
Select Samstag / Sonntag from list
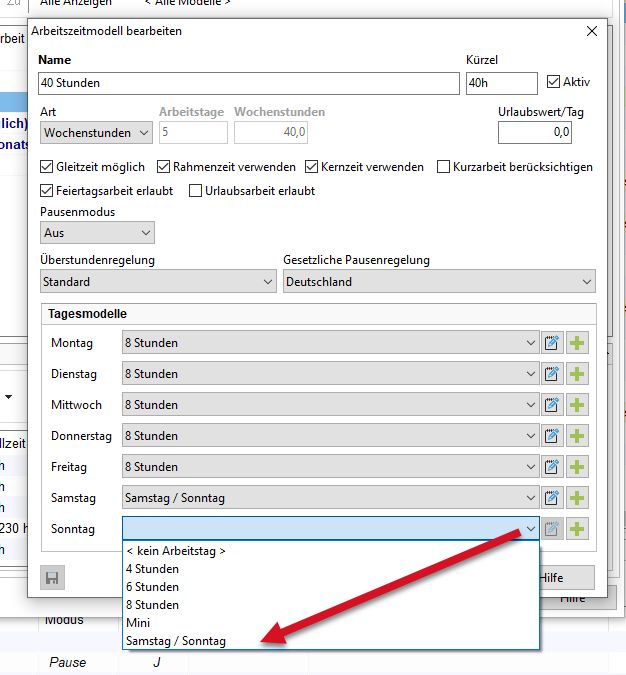pyautogui.click(x=176, y=641)
